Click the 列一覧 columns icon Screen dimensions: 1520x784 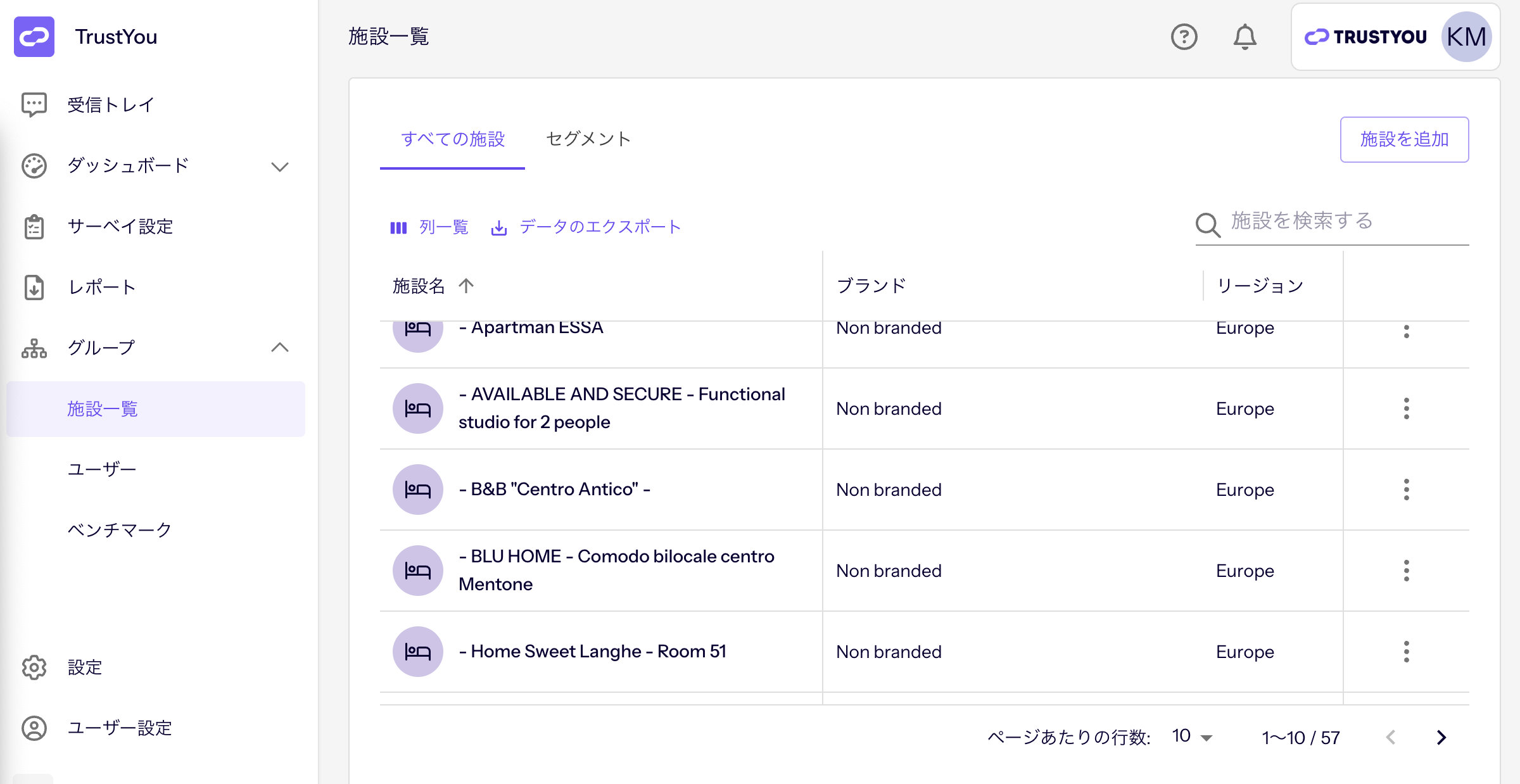coord(398,227)
